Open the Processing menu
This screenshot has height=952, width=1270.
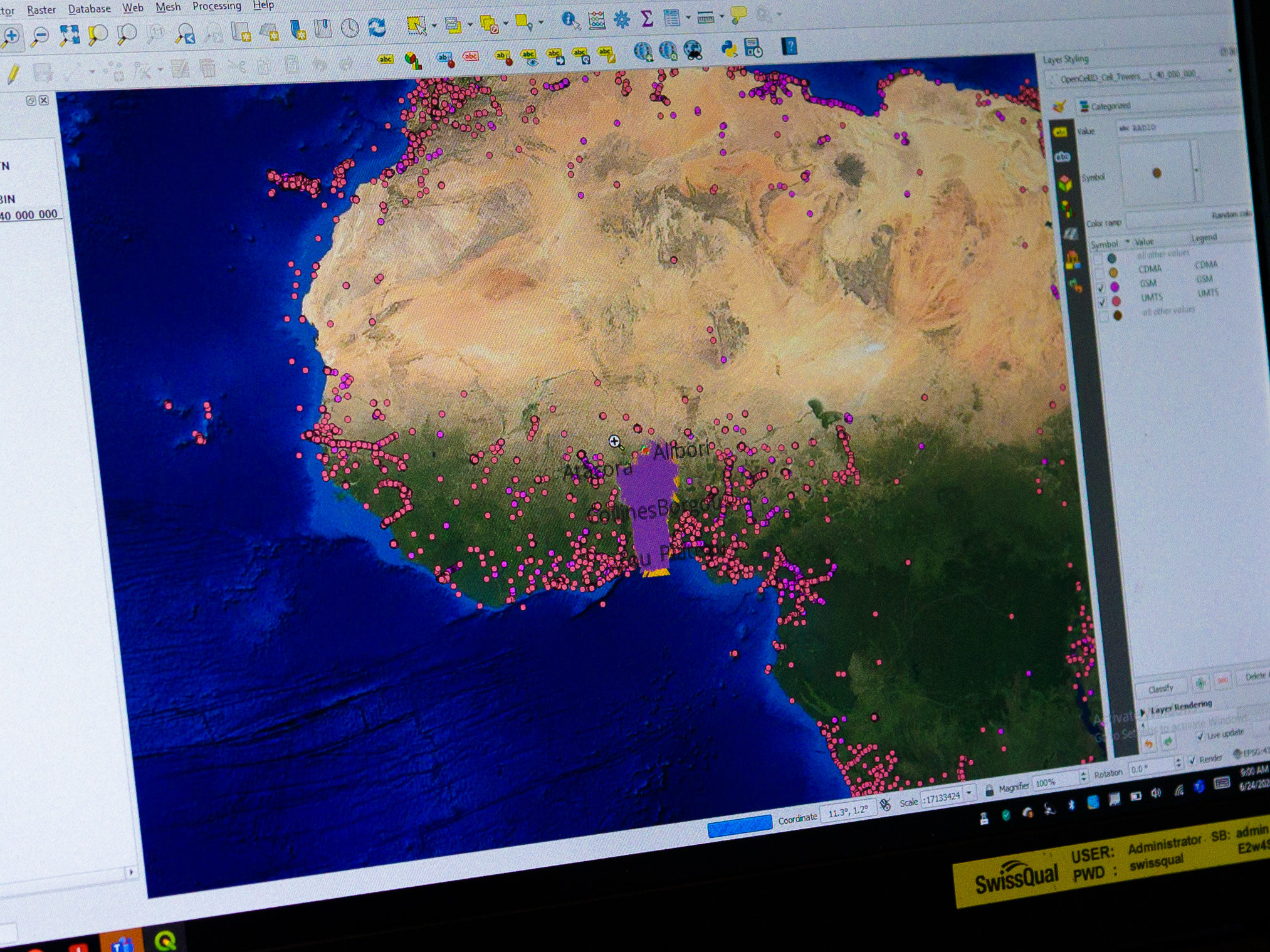pos(217,6)
